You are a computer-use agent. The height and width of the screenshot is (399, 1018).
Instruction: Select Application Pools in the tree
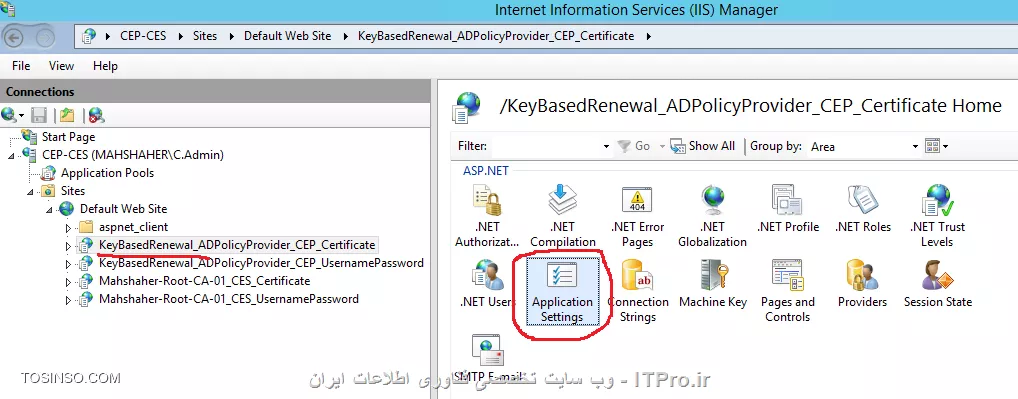click(x=107, y=173)
